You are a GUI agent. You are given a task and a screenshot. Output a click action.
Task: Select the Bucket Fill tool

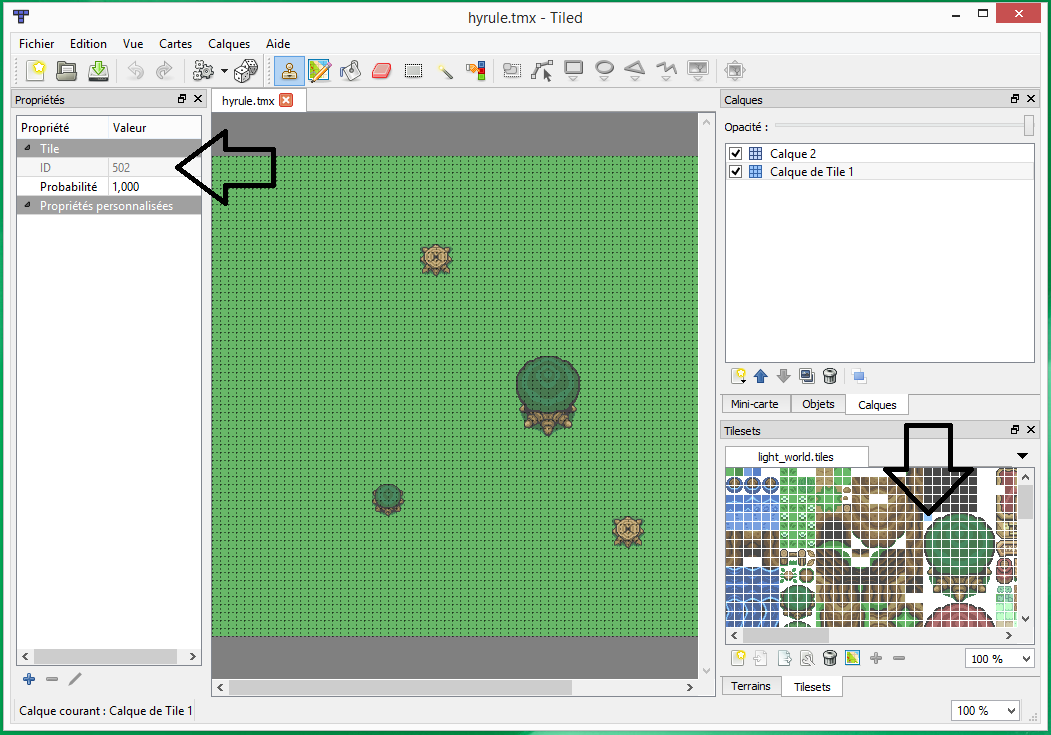coord(350,70)
